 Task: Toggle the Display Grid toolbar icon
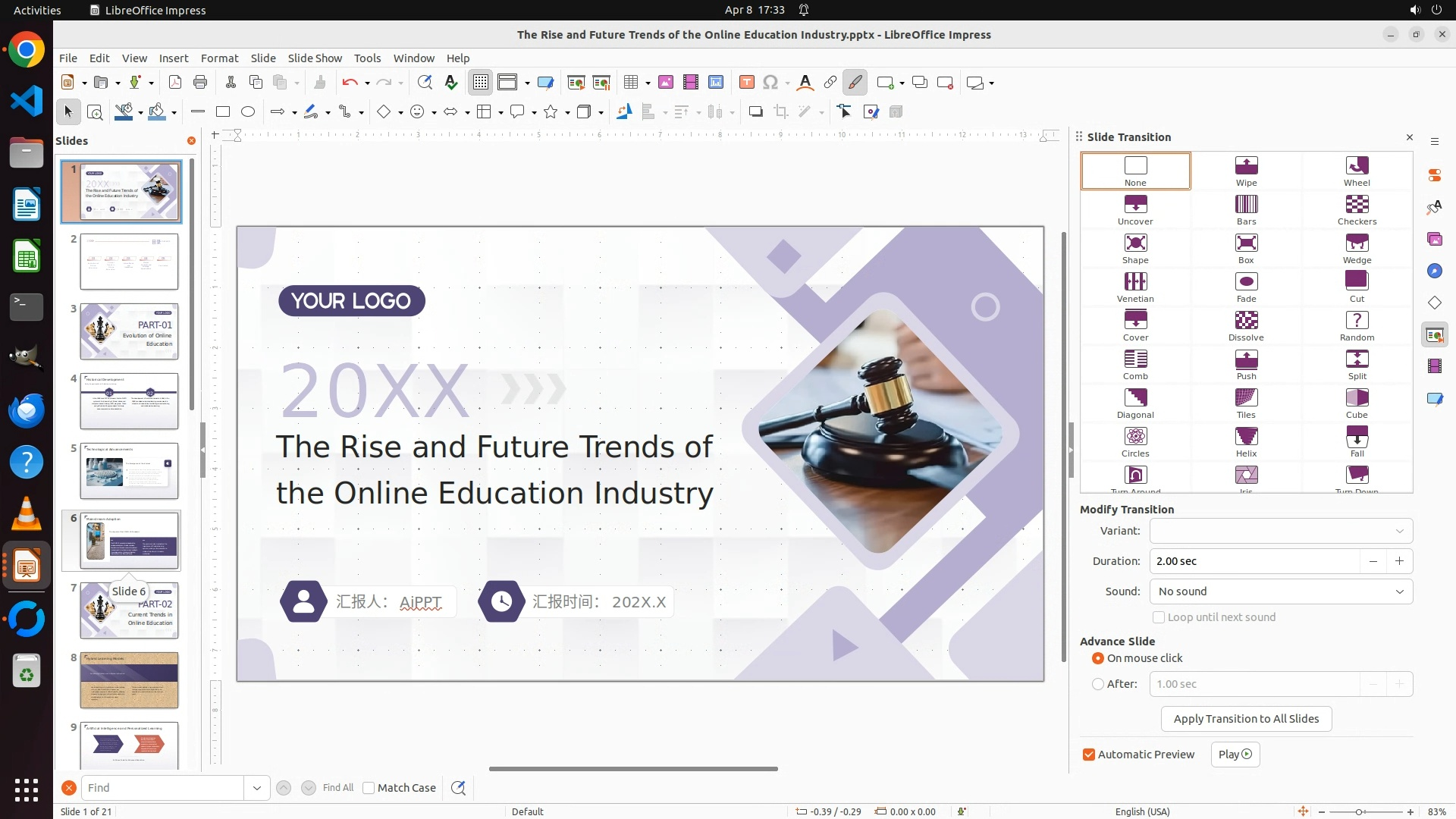coord(481,83)
